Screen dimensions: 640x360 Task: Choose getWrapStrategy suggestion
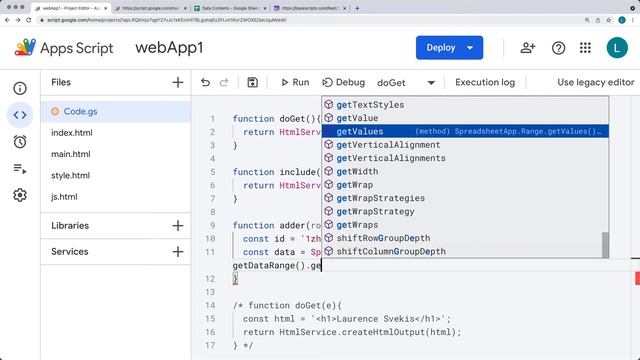tap(465, 211)
